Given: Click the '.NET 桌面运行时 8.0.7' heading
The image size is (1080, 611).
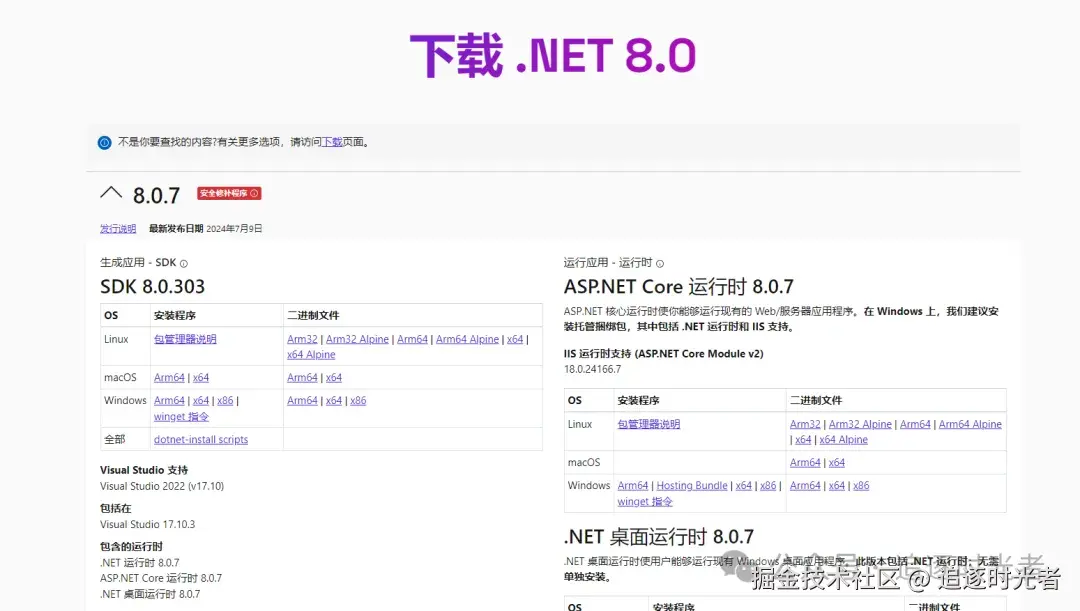Looking at the screenshot, I should click(658, 537).
